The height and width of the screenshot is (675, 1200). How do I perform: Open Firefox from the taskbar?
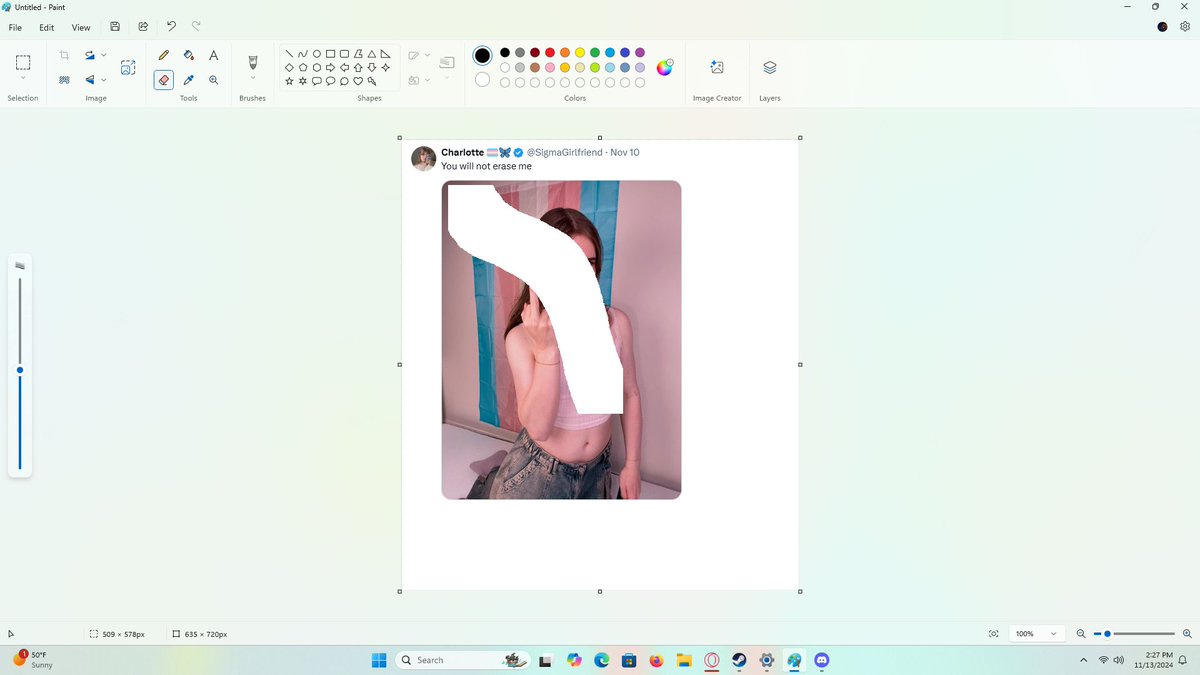point(656,660)
